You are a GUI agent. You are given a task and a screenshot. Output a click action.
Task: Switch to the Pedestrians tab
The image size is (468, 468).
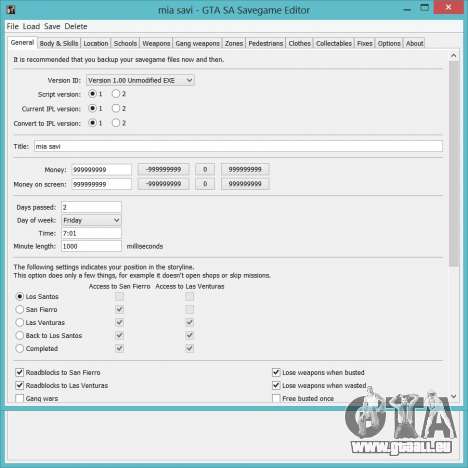pyautogui.click(x=266, y=43)
